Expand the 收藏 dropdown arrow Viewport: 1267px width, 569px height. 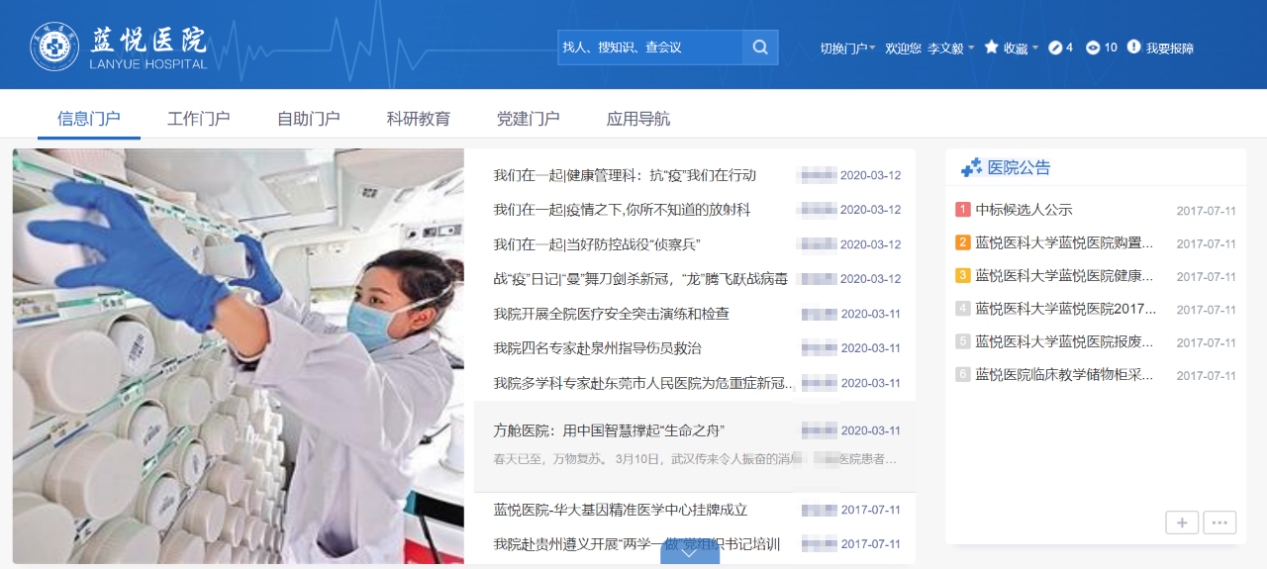click(x=1036, y=48)
